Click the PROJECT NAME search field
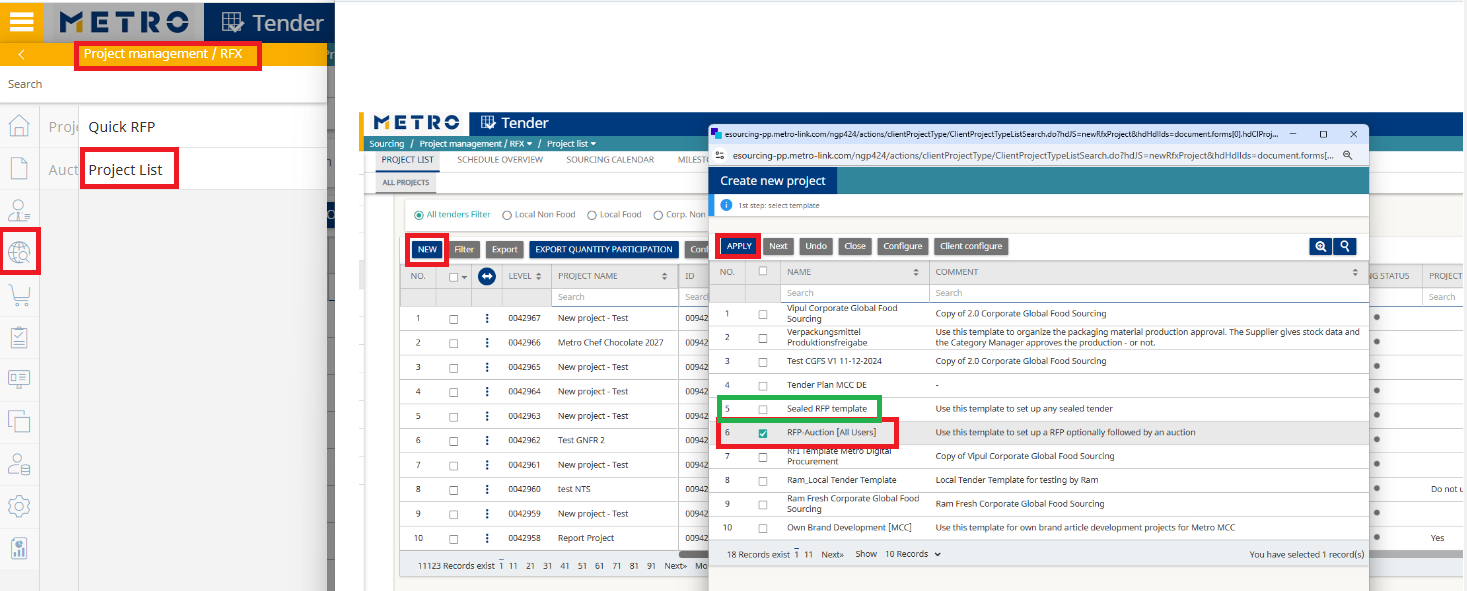The height and width of the screenshot is (591, 1467). click(x=614, y=297)
